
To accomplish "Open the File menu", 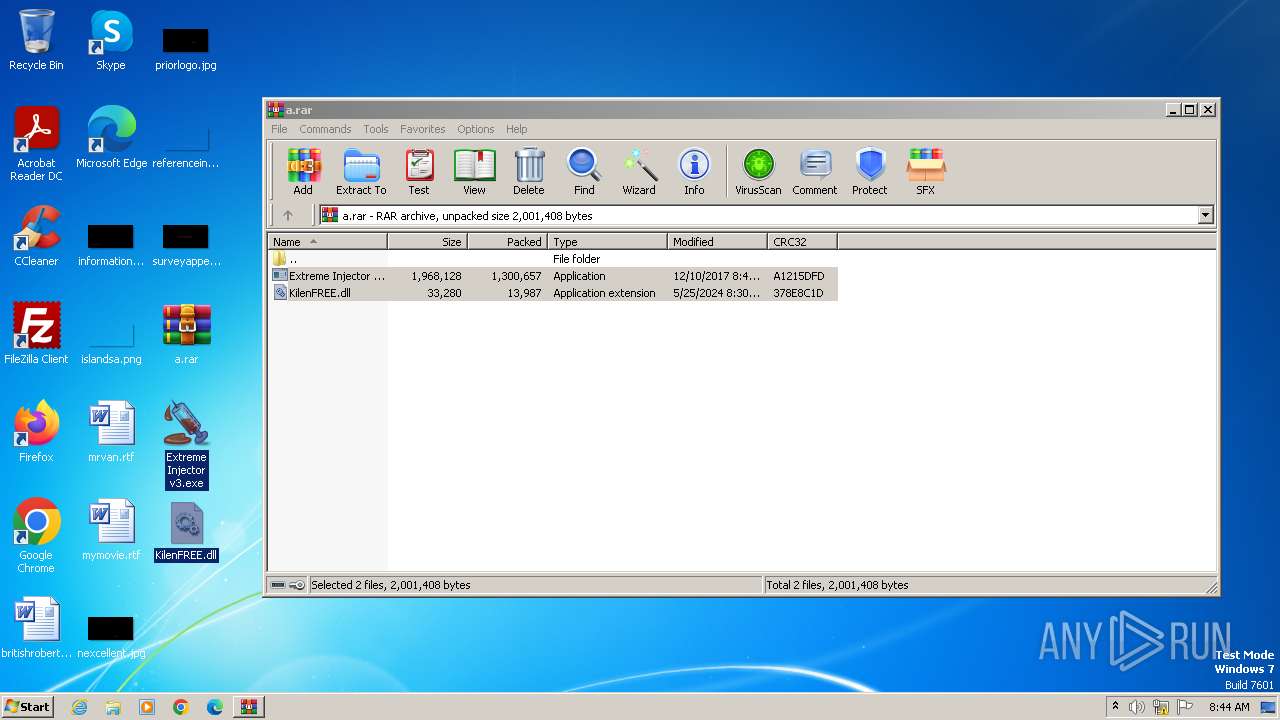I will pyautogui.click(x=279, y=129).
